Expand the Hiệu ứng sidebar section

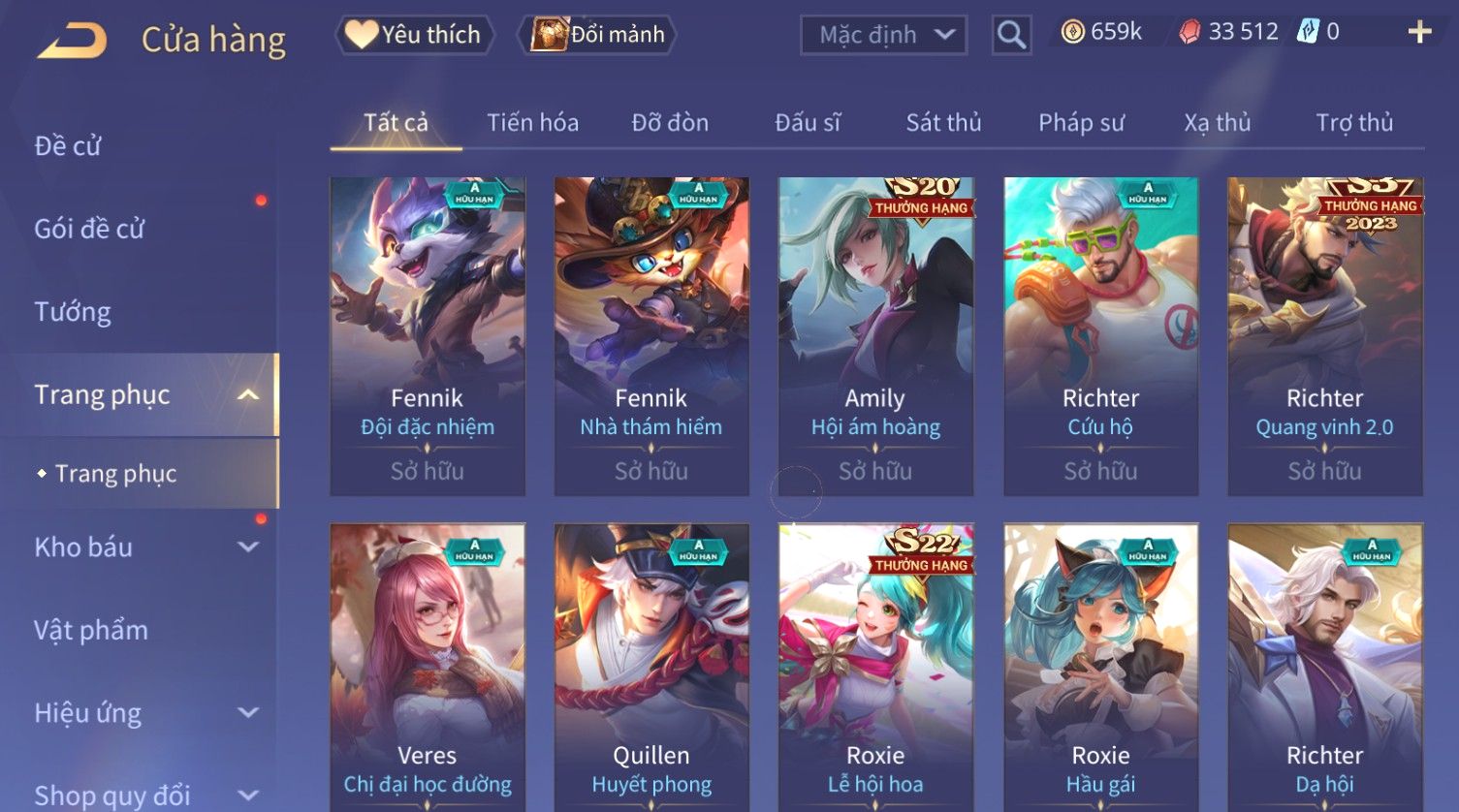click(x=248, y=712)
